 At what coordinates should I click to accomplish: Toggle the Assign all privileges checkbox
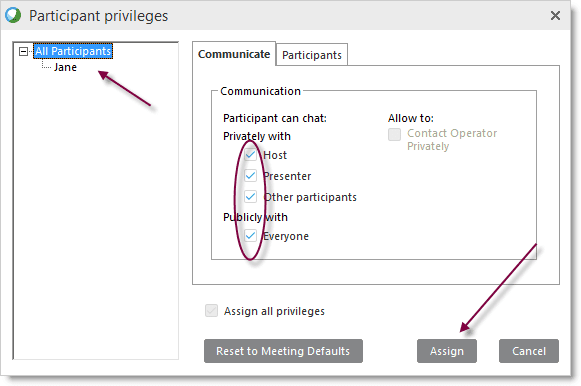click(x=212, y=311)
